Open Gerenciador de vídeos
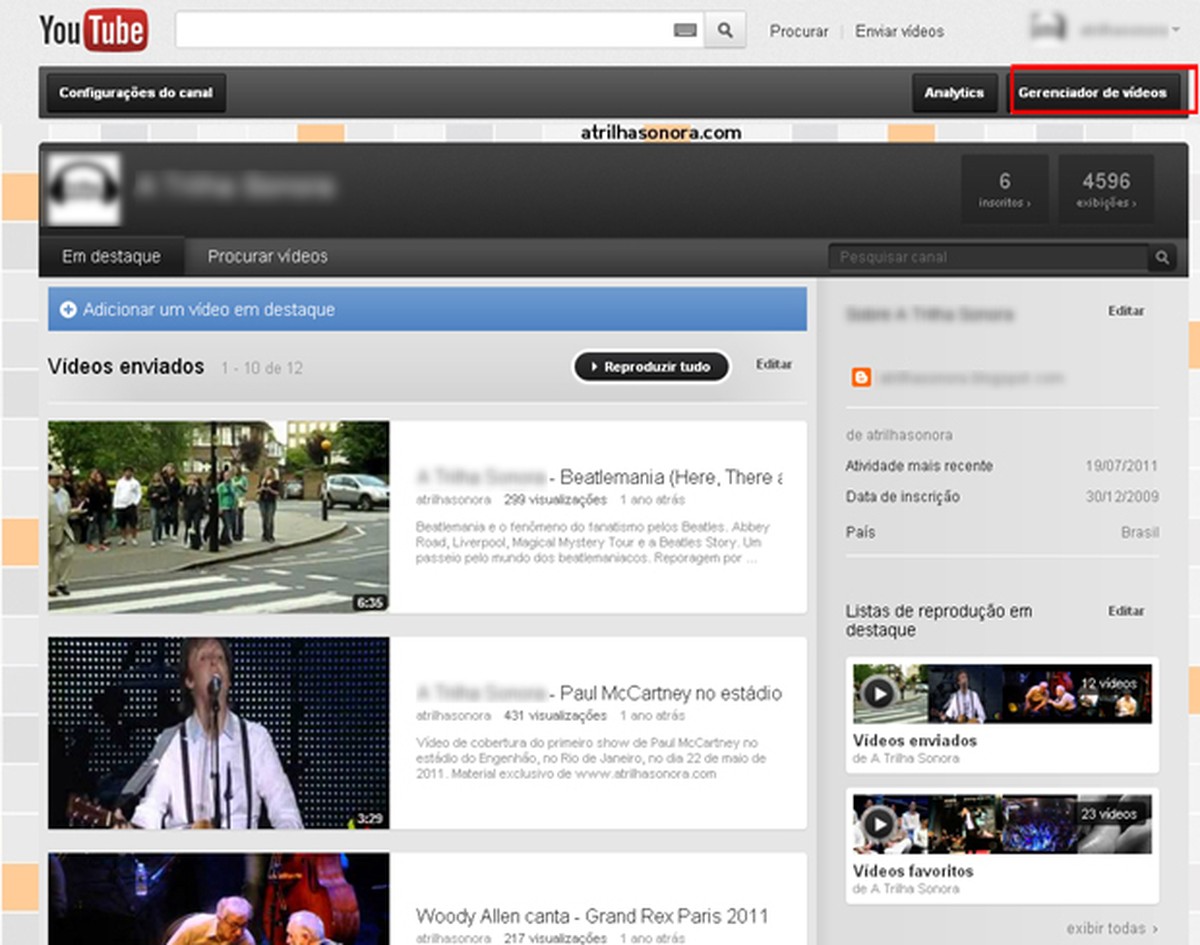Viewport: 1200px width, 945px height. coord(1092,93)
